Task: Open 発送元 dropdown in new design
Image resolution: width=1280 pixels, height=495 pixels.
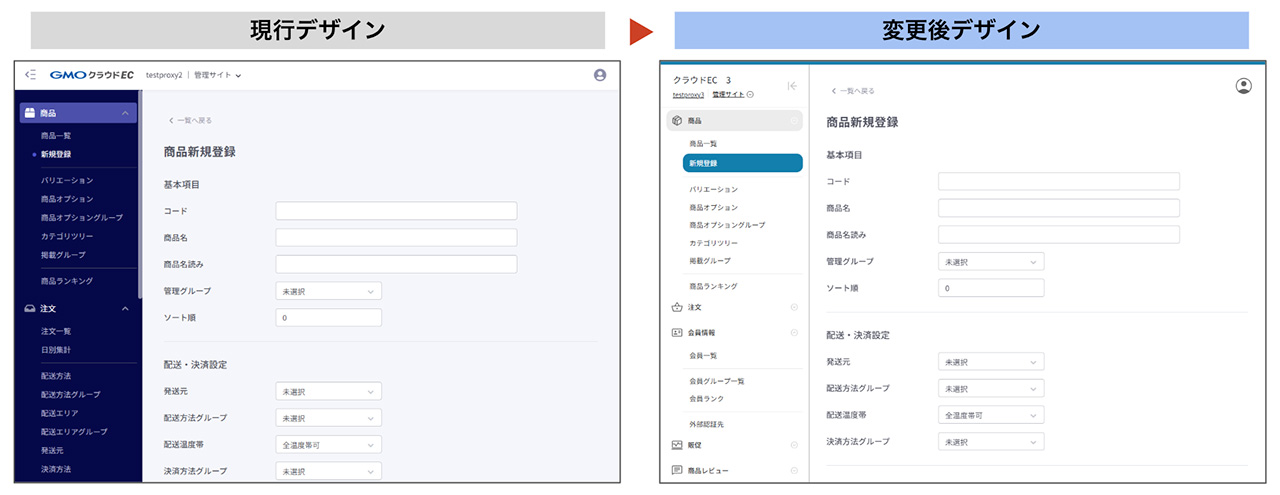Action: tap(991, 362)
